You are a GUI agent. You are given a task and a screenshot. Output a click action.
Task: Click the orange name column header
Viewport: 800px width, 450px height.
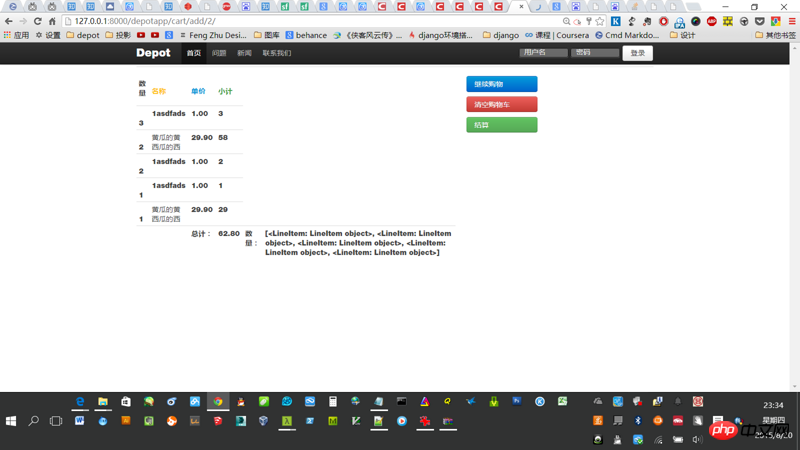[x=159, y=91]
